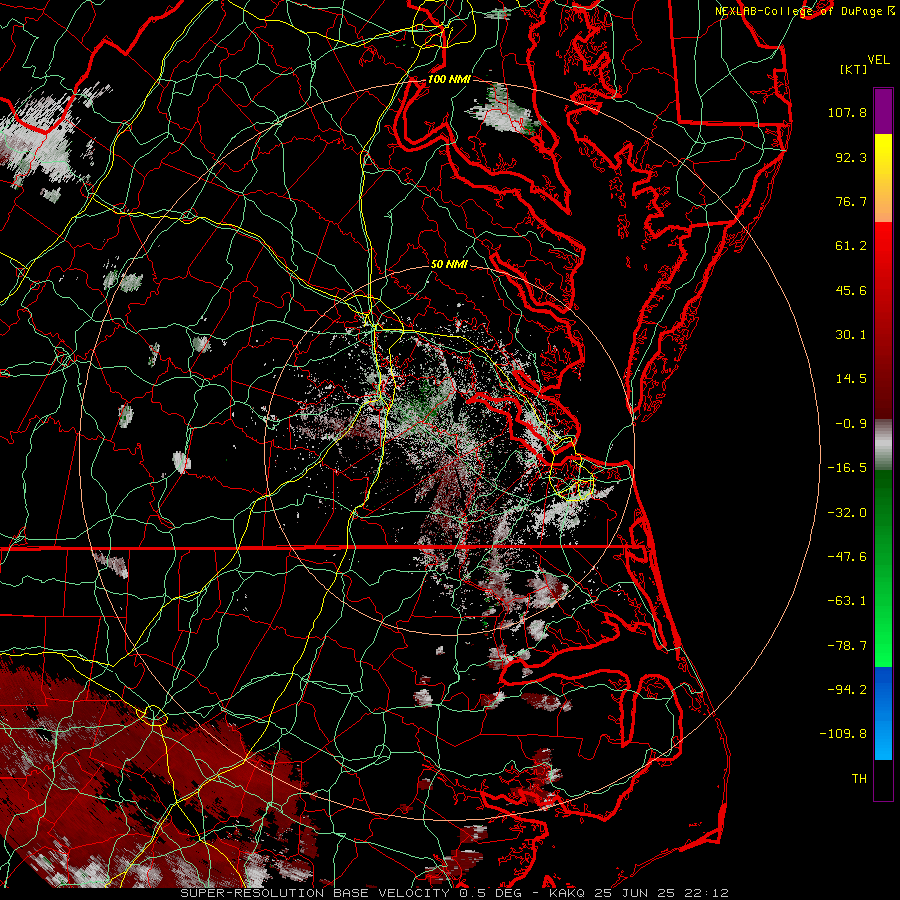Click the 14.5 velocity legend value

pos(851,379)
